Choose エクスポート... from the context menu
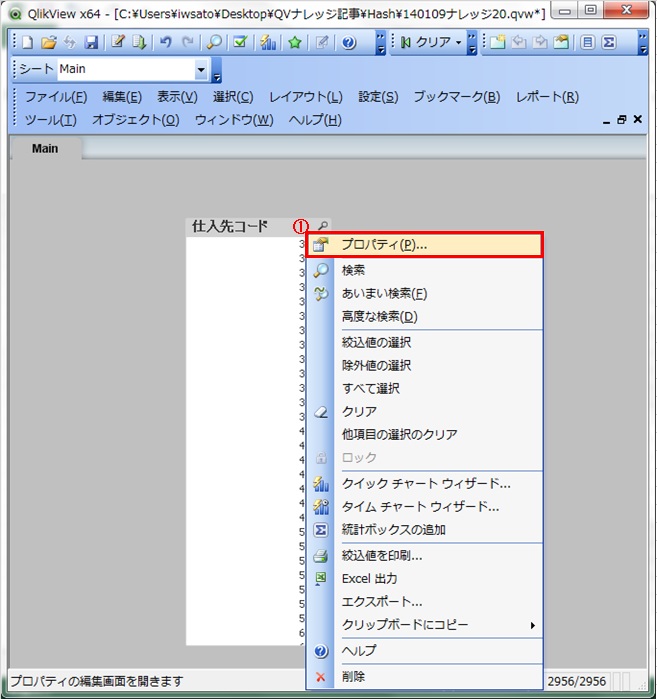 (424, 602)
